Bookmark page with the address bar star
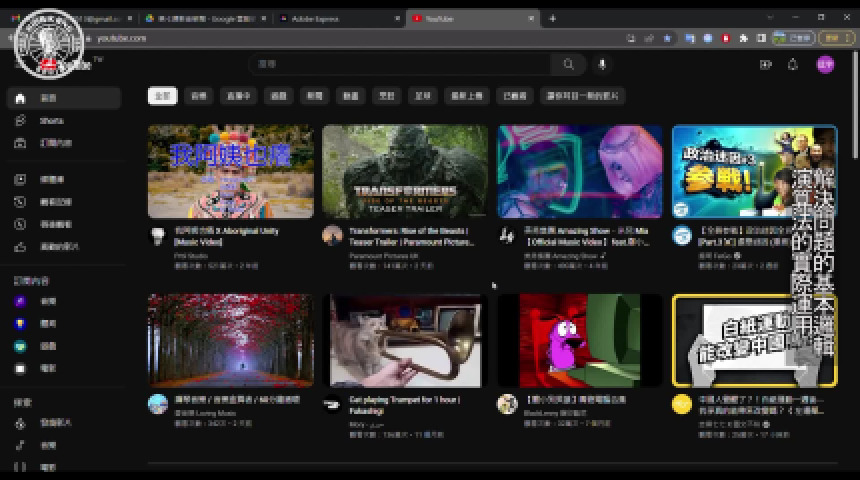This screenshot has height=480, width=860. coord(667,38)
